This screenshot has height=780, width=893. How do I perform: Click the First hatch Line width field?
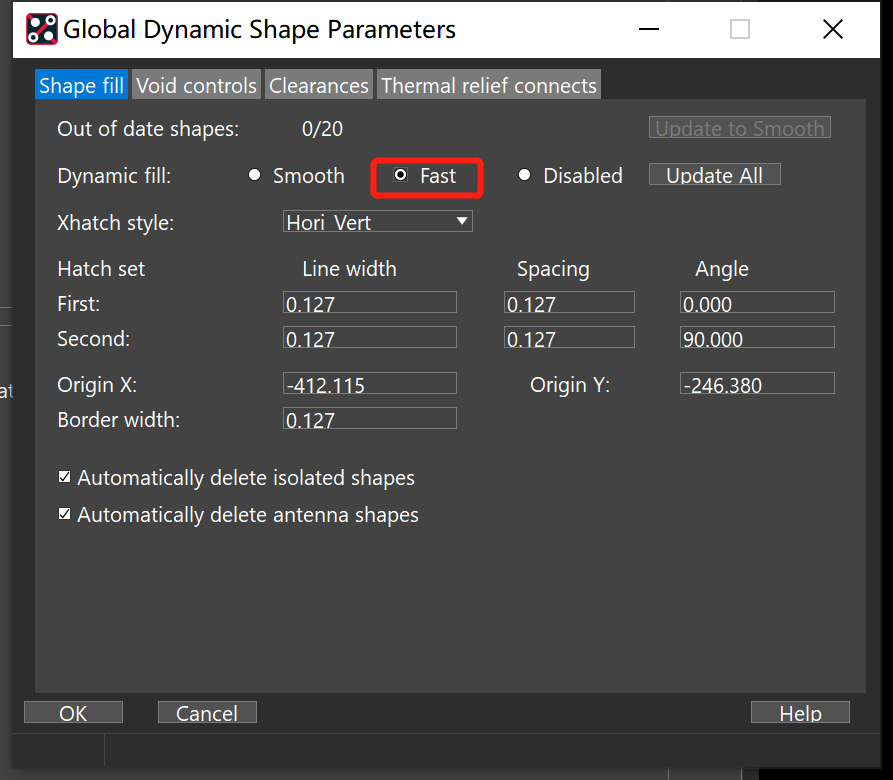[370, 303]
